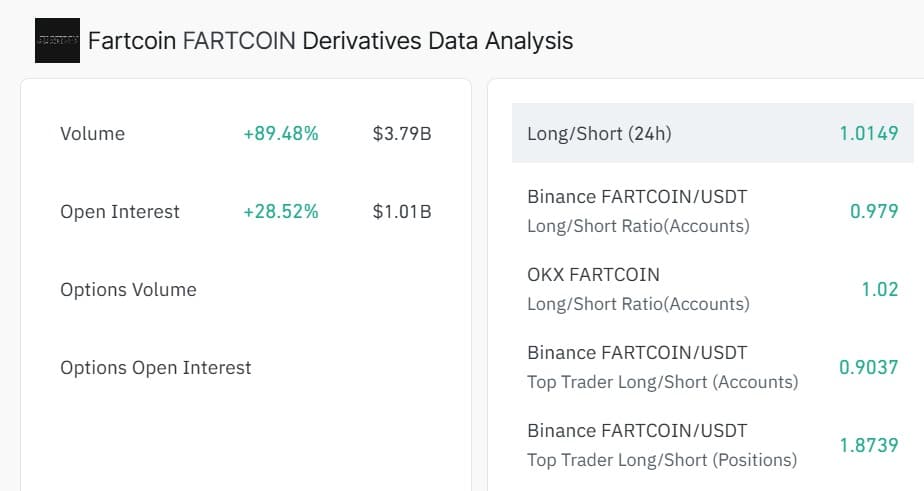Select the Volume label

tap(92, 133)
